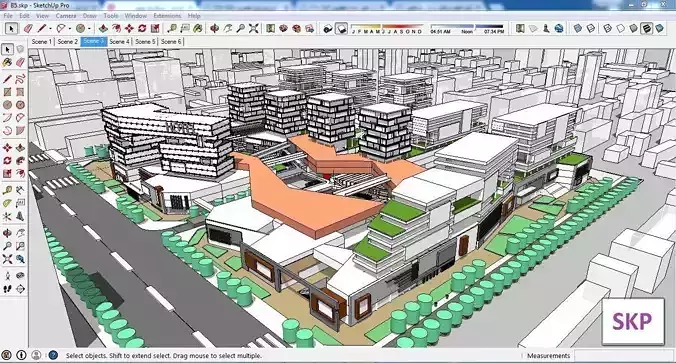
Task: Select the Scene 2 tab
Action: 68,41
